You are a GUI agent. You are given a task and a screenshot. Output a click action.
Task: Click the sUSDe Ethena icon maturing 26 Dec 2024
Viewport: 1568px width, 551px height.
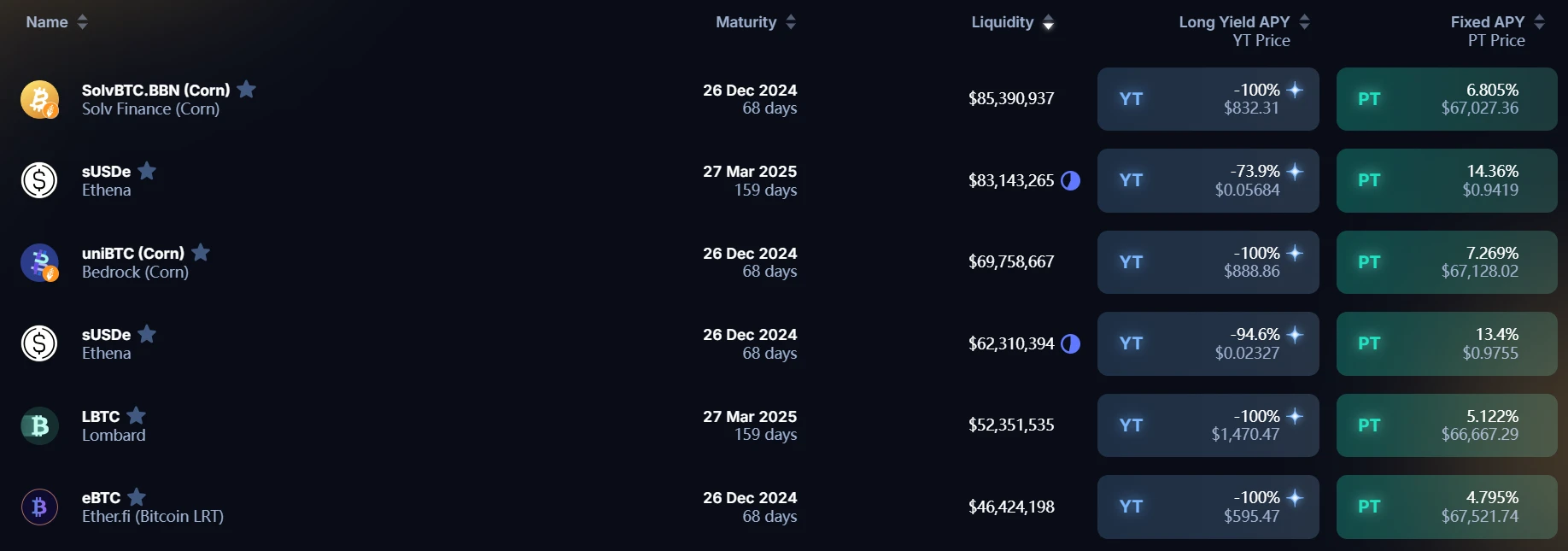tap(39, 343)
